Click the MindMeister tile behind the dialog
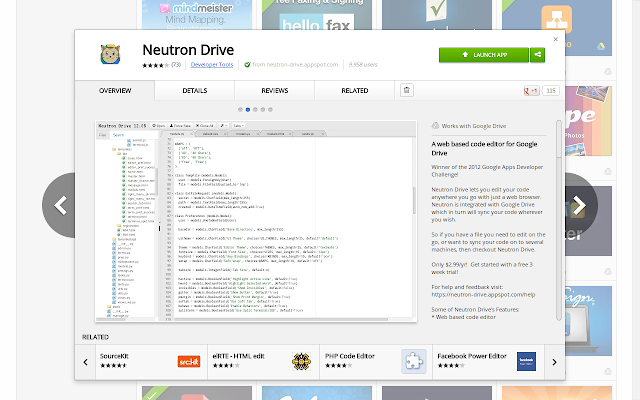Image resolution: width=640 pixels, height=400 pixels. click(x=197, y=15)
